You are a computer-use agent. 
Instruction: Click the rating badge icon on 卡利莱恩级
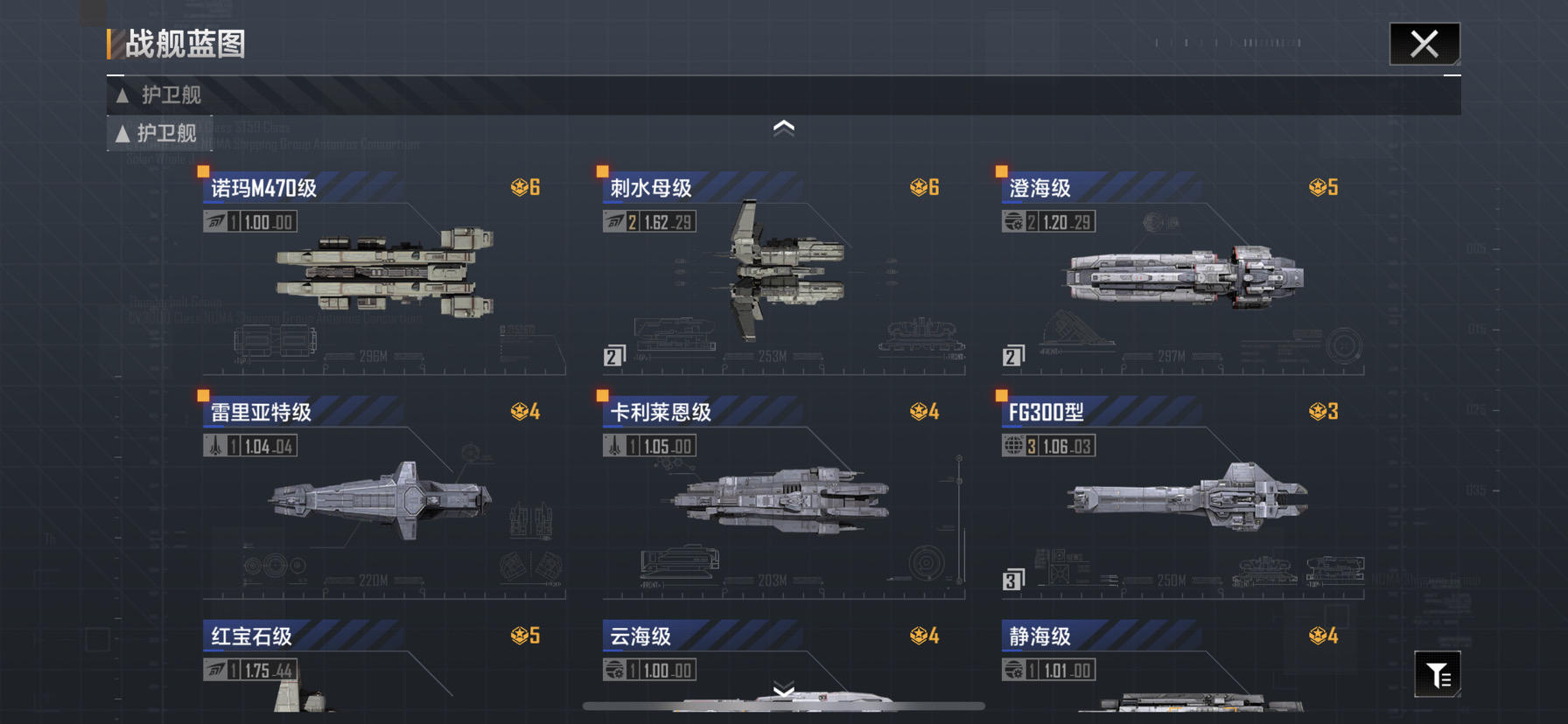coord(919,411)
